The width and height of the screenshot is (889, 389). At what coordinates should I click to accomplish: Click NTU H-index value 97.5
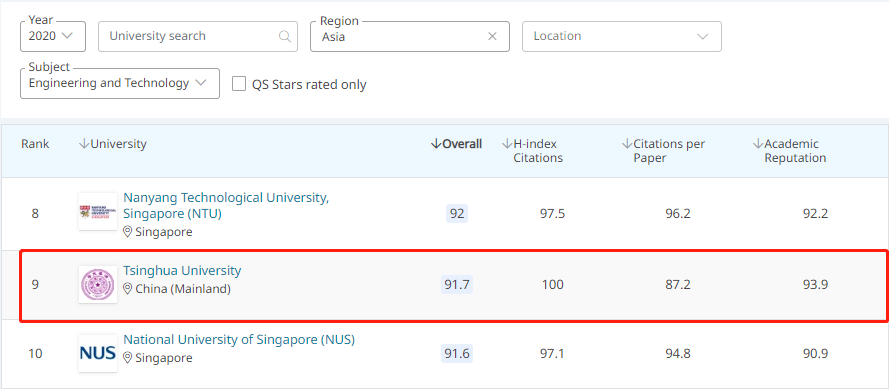tap(552, 214)
